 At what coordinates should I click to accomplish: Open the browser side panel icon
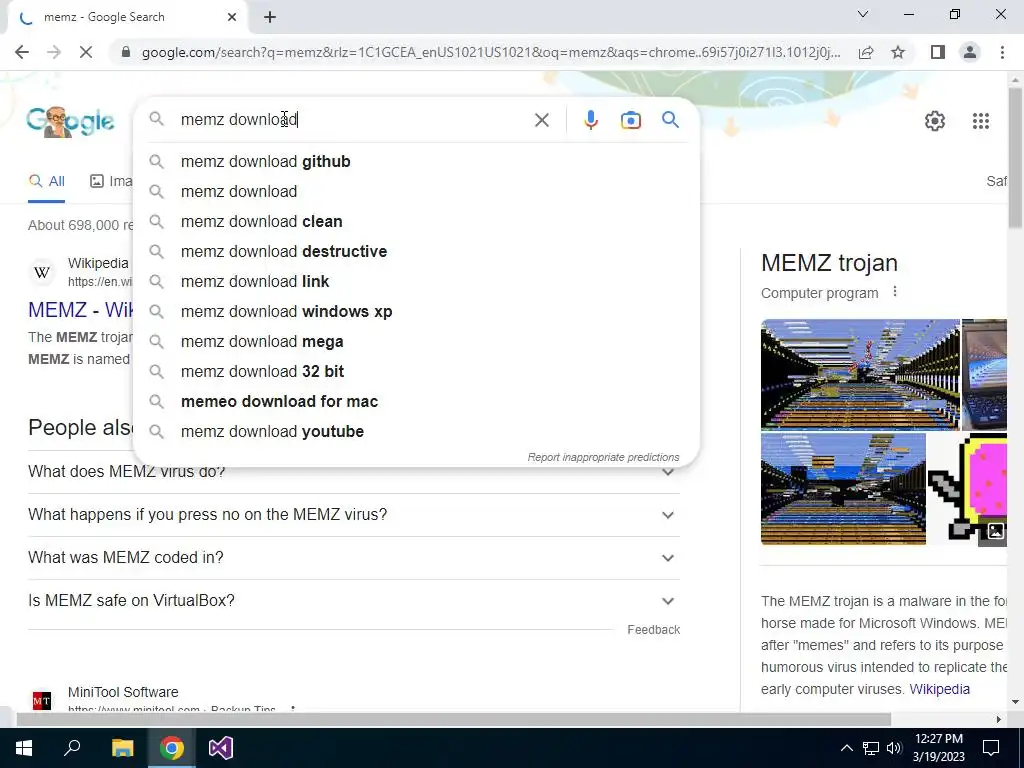coord(938,52)
